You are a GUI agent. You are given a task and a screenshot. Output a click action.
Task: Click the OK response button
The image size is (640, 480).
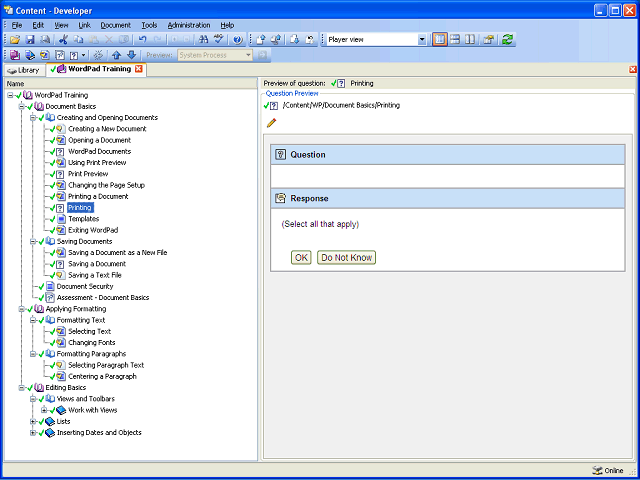(x=301, y=258)
